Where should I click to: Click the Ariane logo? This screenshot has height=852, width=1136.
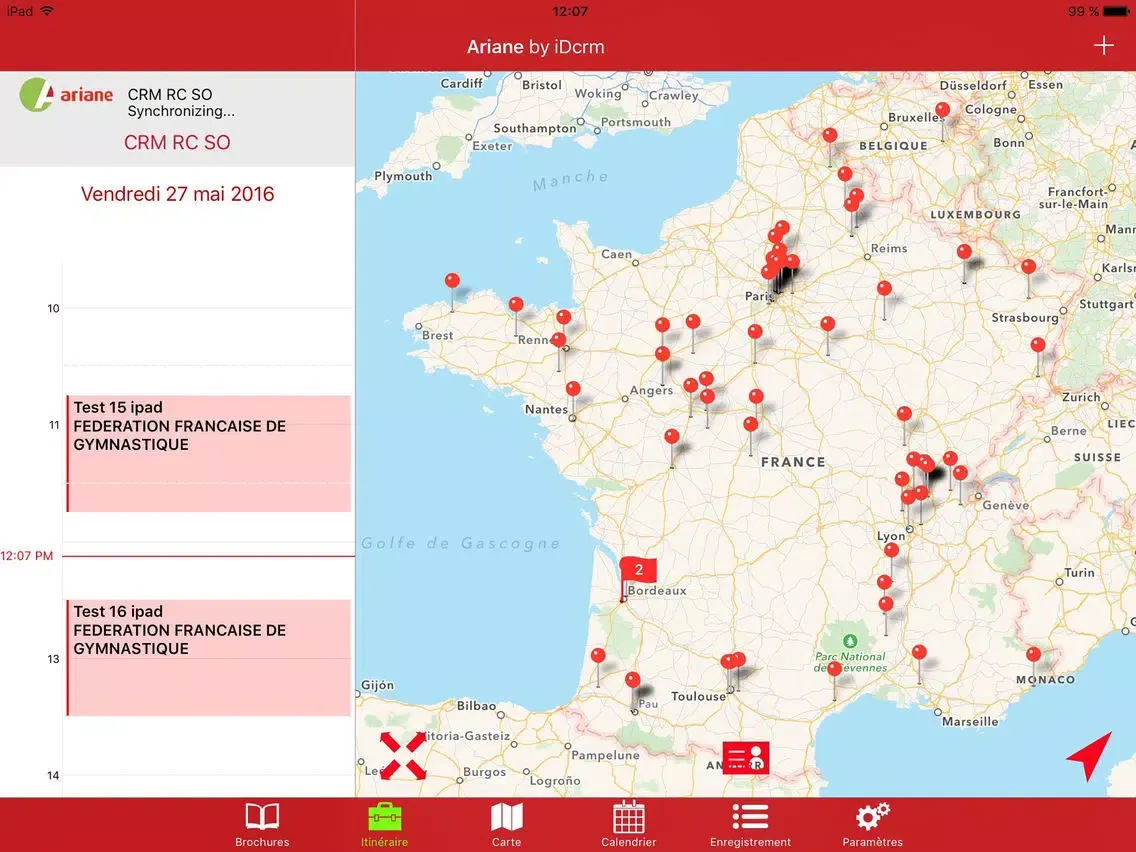tap(66, 95)
